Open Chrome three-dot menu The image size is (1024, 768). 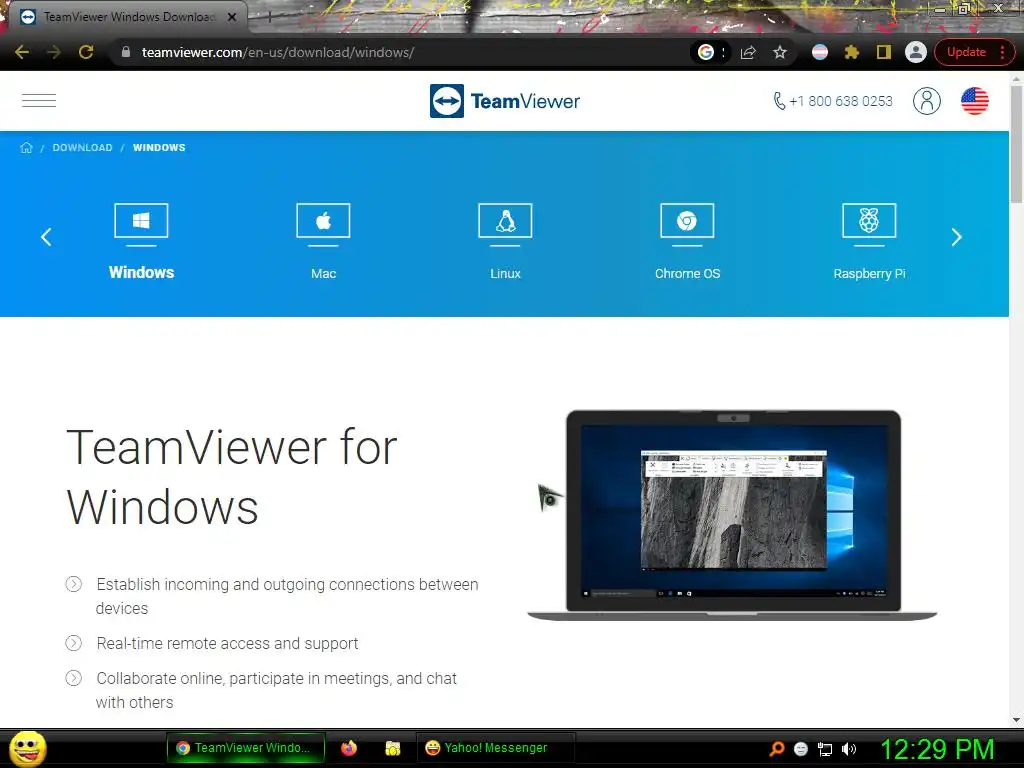pyautogui.click(x=1002, y=52)
